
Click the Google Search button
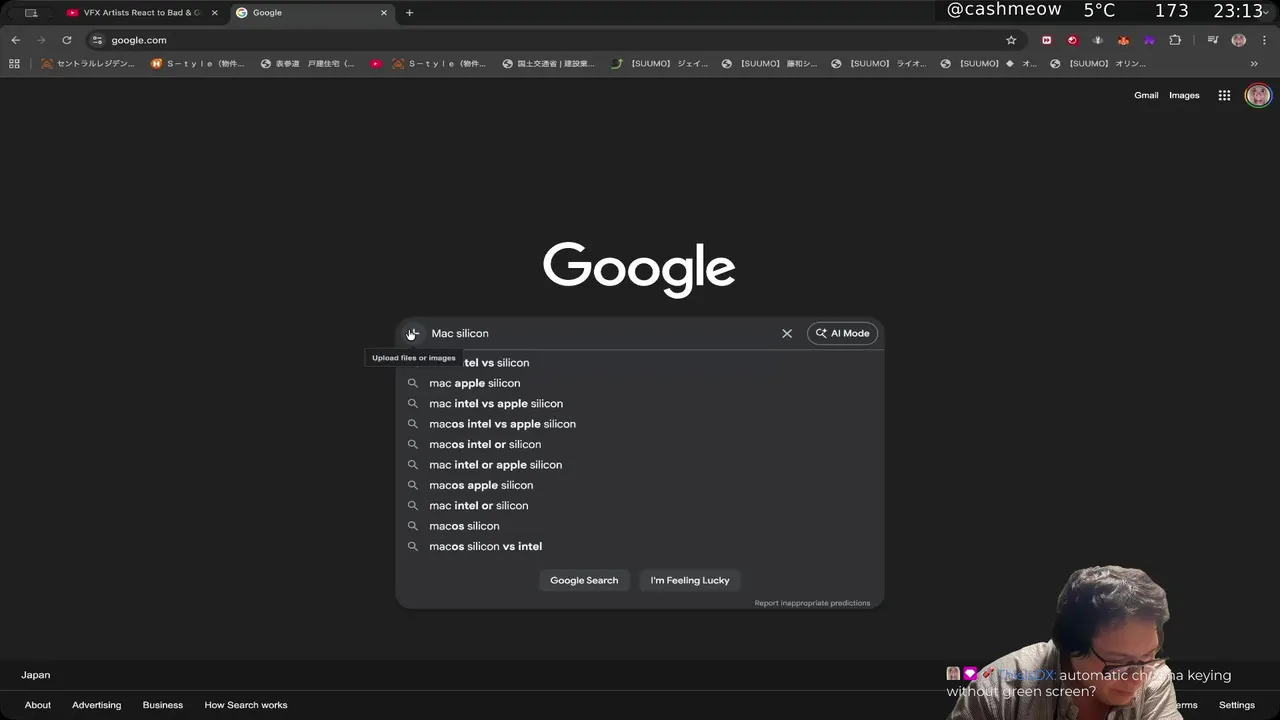[x=584, y=580]
